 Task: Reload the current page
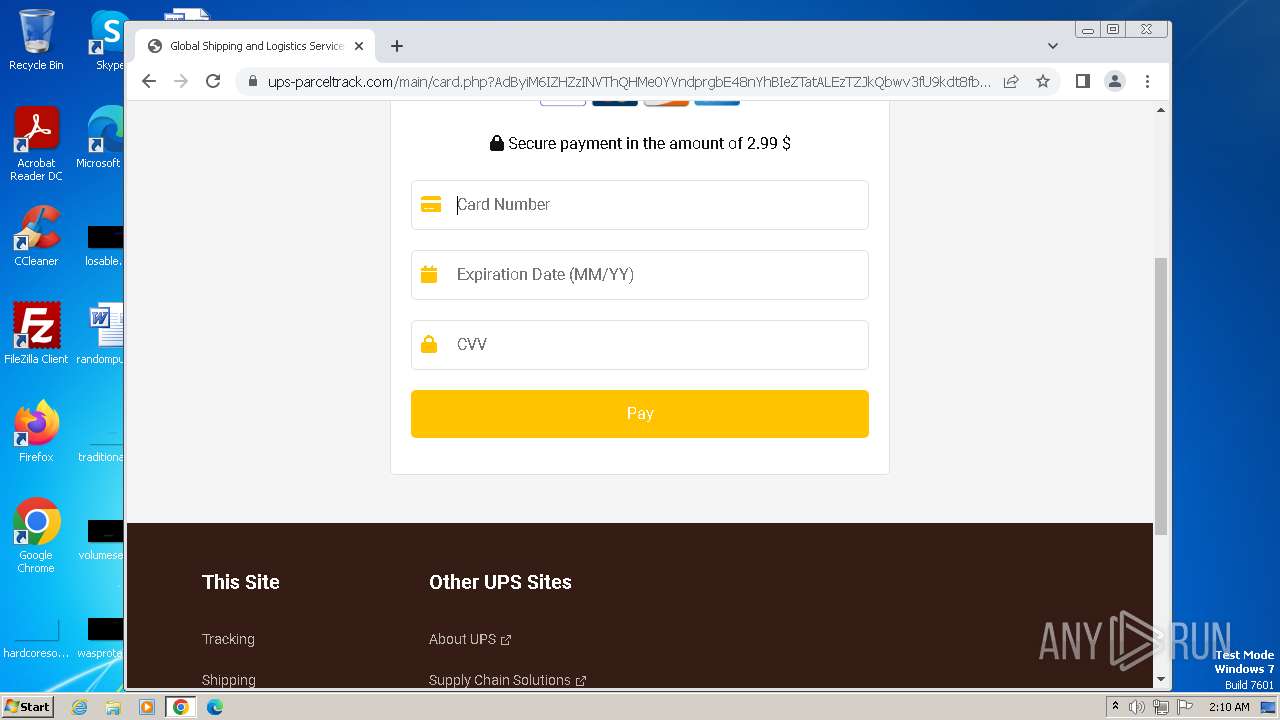[x=213, y=81]
